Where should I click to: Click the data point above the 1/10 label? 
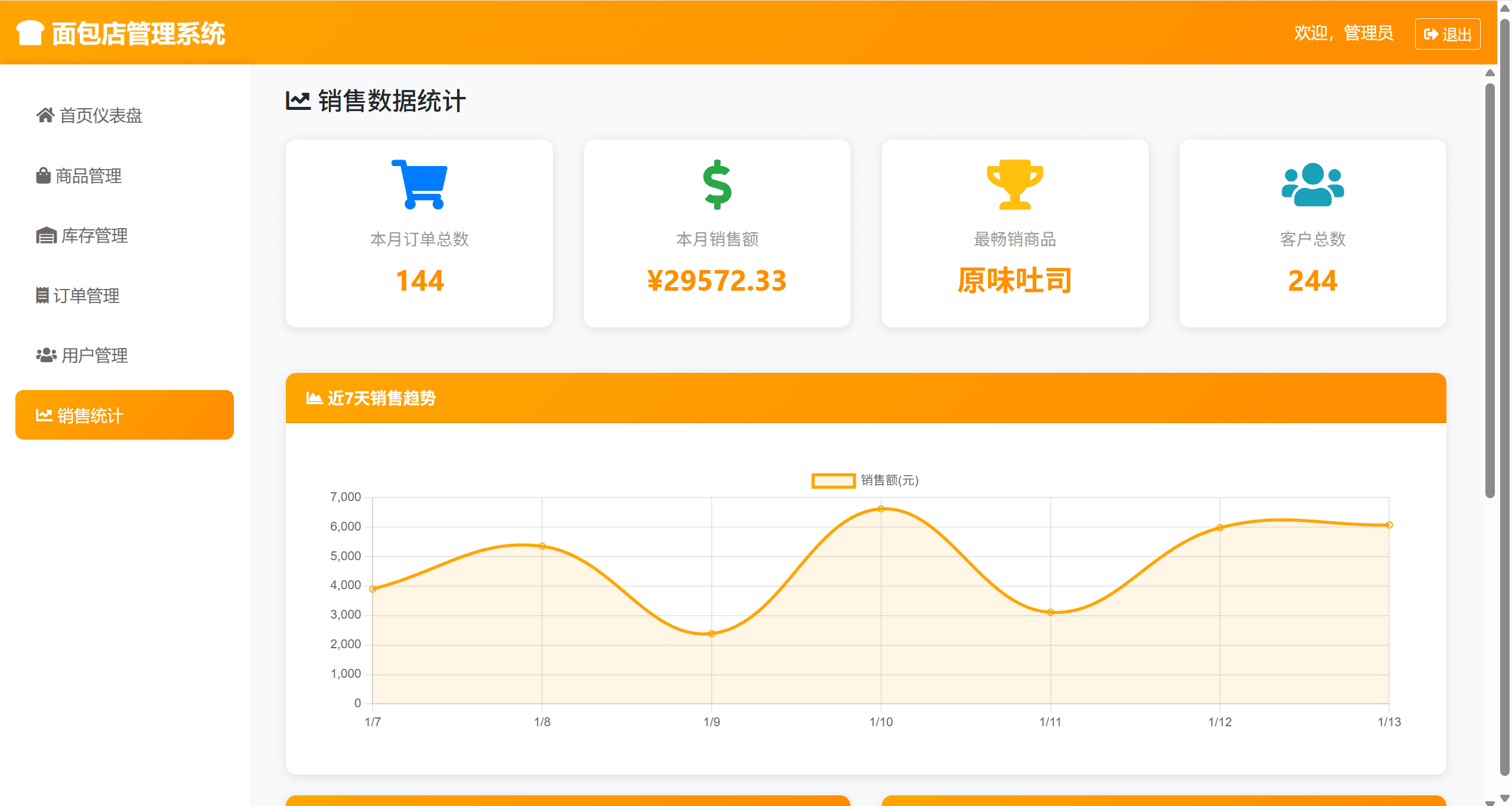[881, 508]
